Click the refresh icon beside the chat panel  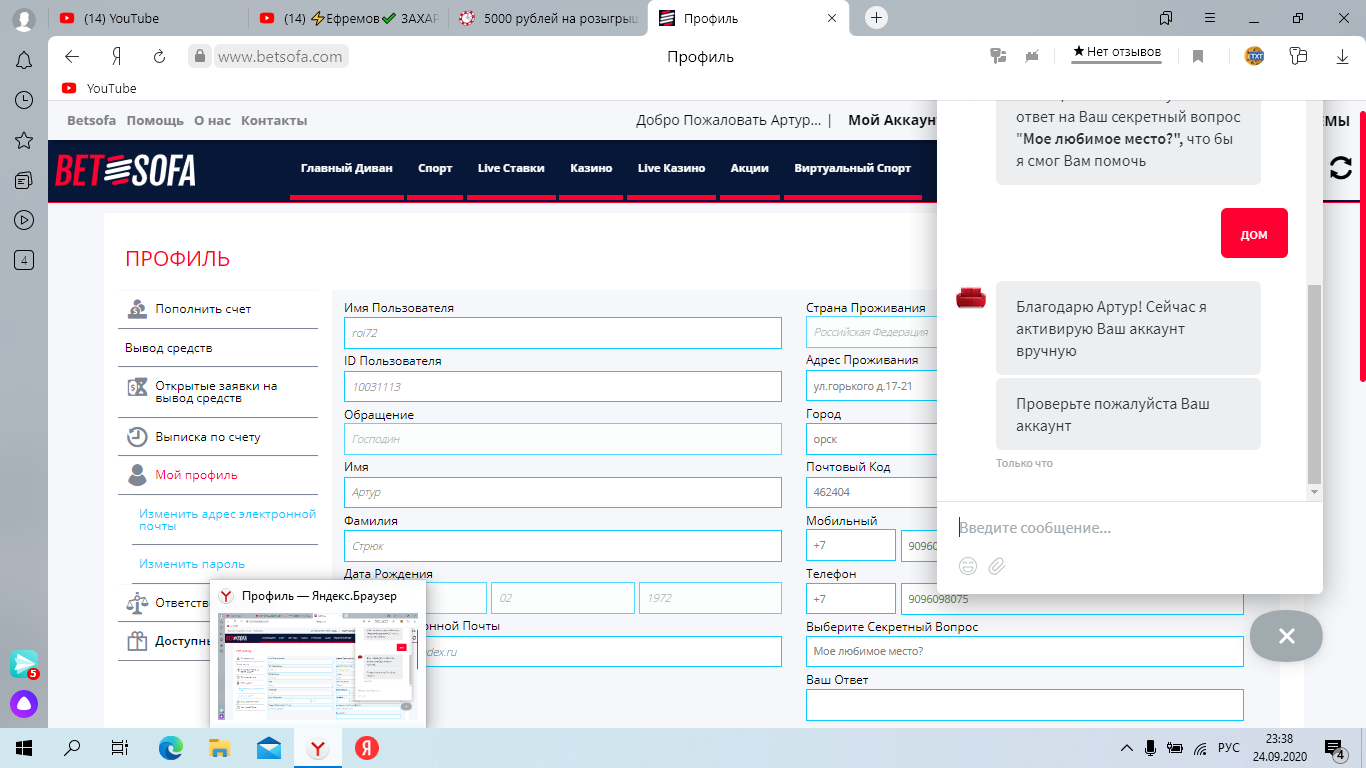coord(1340,169)
